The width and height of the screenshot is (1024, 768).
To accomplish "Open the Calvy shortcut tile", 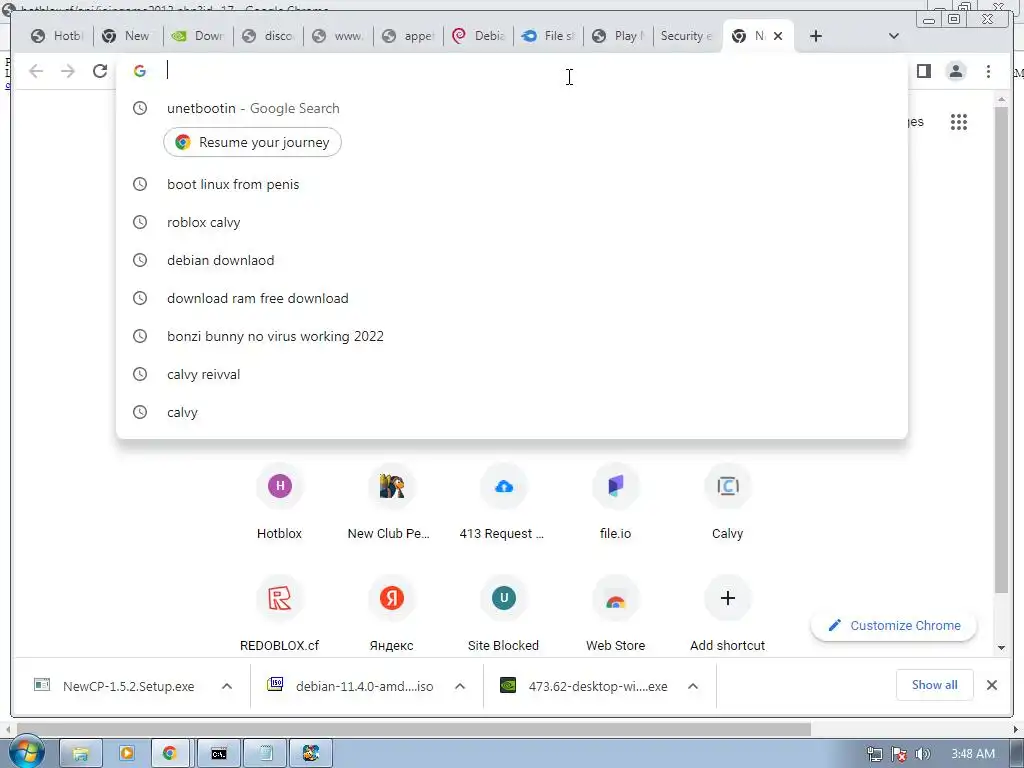I will 728,503.
